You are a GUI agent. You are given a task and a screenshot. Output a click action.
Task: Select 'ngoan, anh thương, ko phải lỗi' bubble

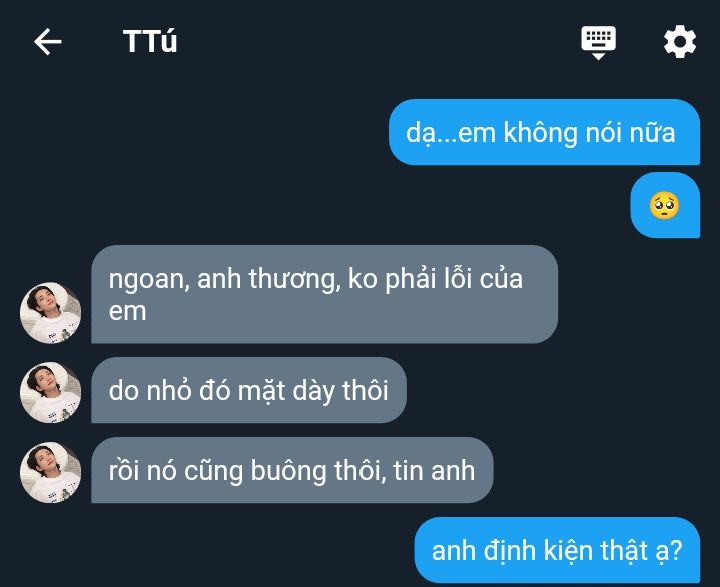(325, 294)
